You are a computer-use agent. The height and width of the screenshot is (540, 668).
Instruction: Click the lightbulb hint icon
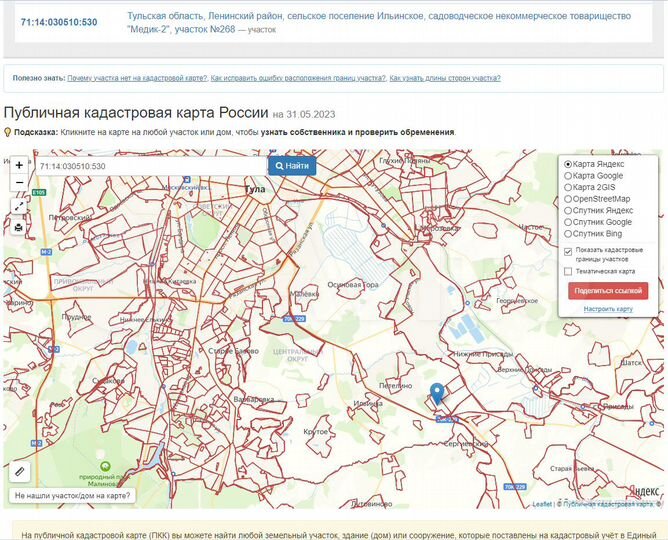(x=7, y=132)
